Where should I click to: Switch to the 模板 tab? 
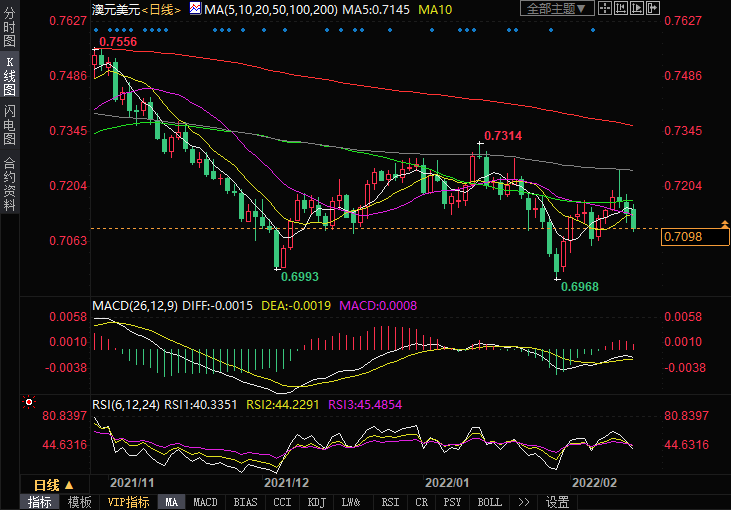click(x=80, y=502)
